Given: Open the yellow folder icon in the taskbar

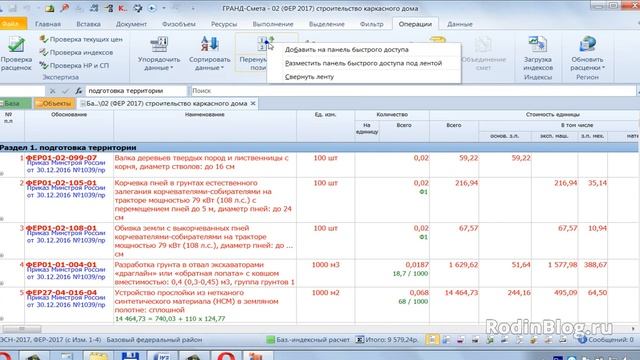Looking at the screenshot, I should click(98, 357).
